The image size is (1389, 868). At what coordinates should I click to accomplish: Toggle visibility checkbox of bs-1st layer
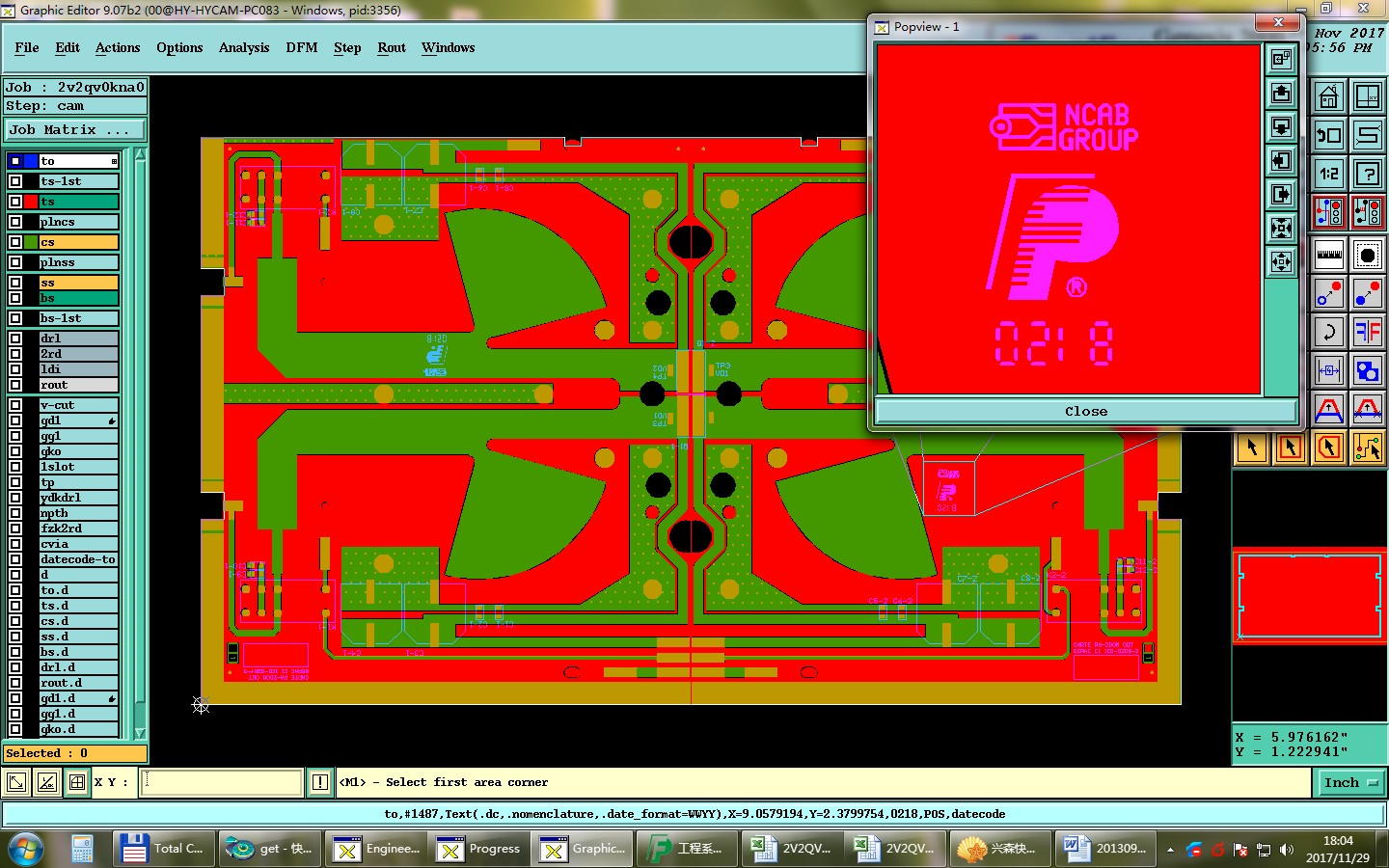pyautogui.click(x=15, y=318)
